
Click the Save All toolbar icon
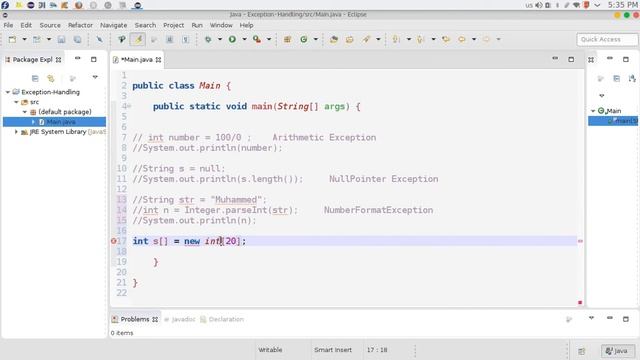click(x=77, y=40)
